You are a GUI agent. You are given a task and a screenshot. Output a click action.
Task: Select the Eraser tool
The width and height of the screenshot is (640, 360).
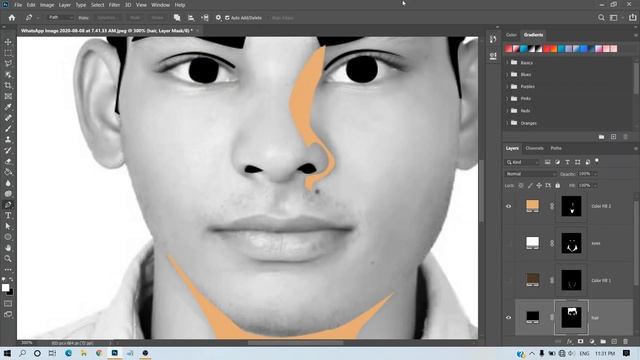click(8, 161)
